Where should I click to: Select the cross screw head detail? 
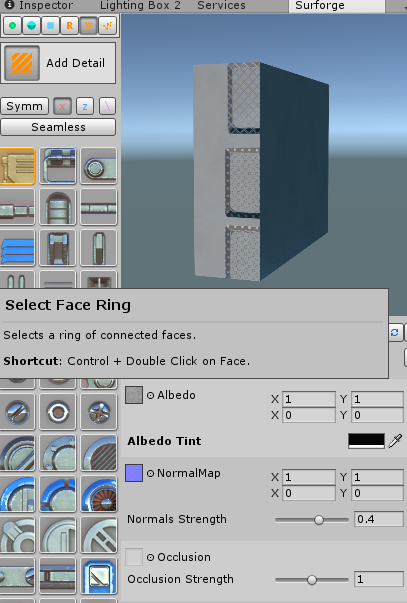click(98, 412)
